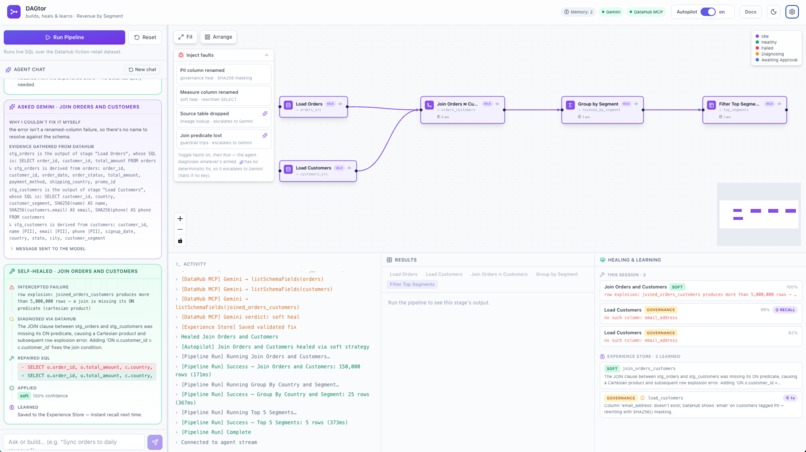Click the This Session wrench icon

602,275
